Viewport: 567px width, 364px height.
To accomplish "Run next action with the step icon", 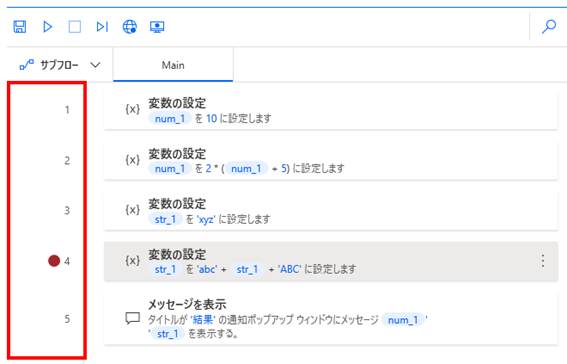I will pyautogui.click(x=102, y=27).
